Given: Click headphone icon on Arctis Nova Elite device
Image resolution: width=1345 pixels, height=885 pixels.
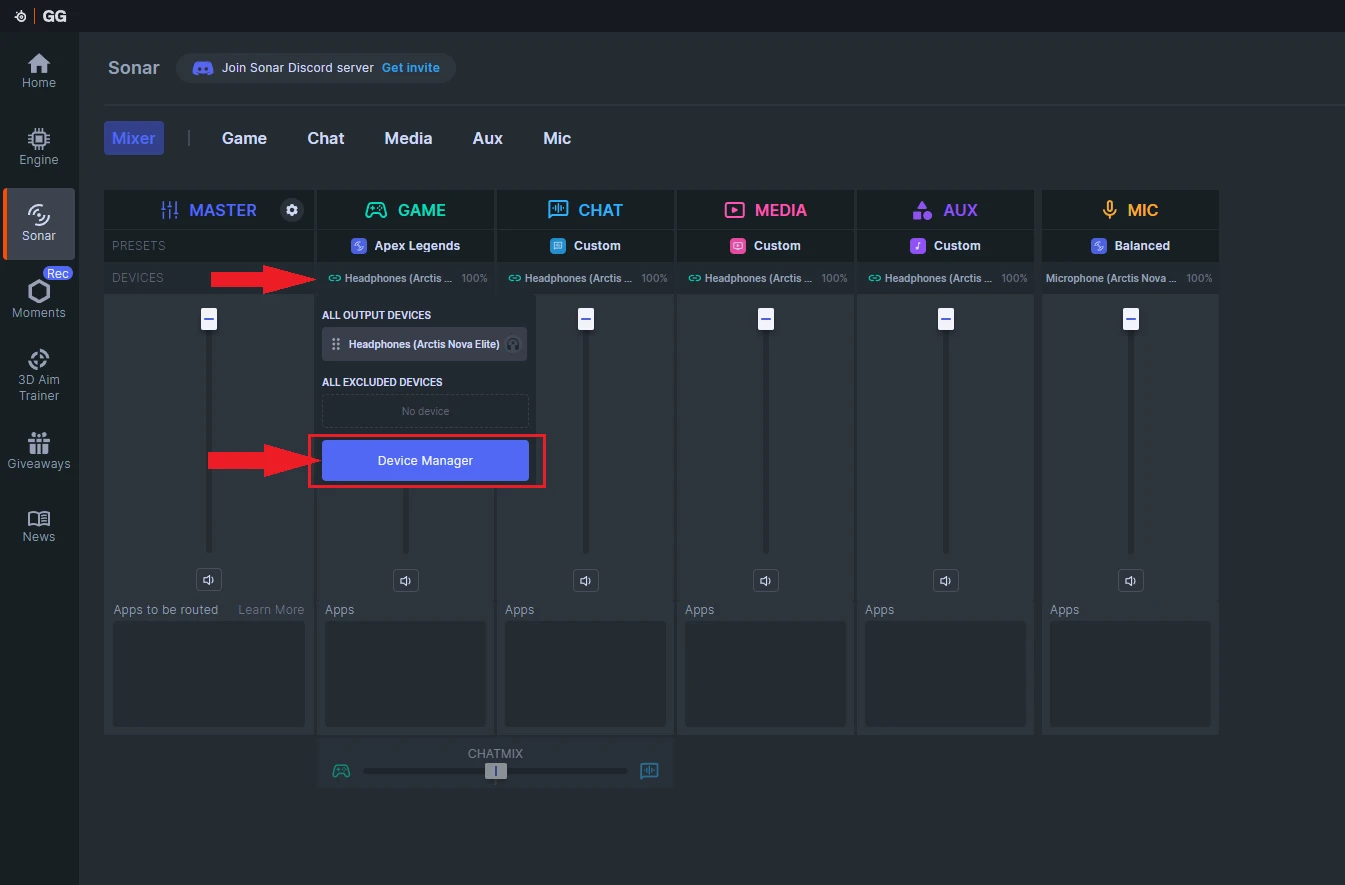Looking at the screenshot, I should click(x=513, y=344).
